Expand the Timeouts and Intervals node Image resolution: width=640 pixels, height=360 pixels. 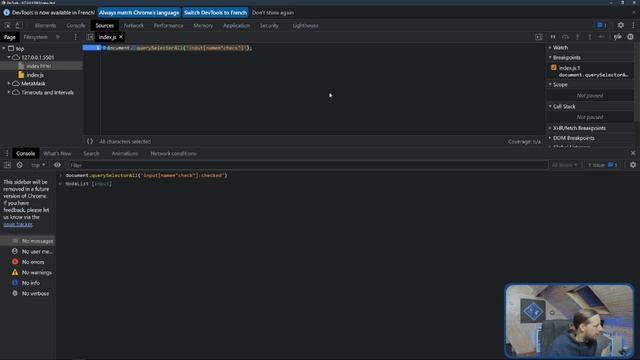pos(9,93)
